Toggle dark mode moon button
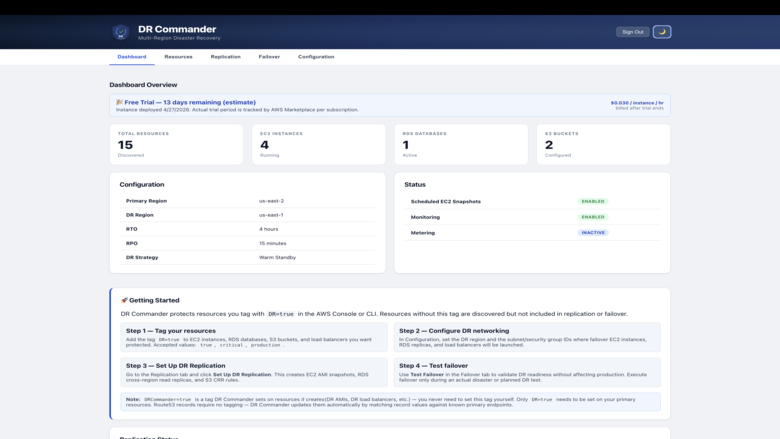 click(662, 32)
